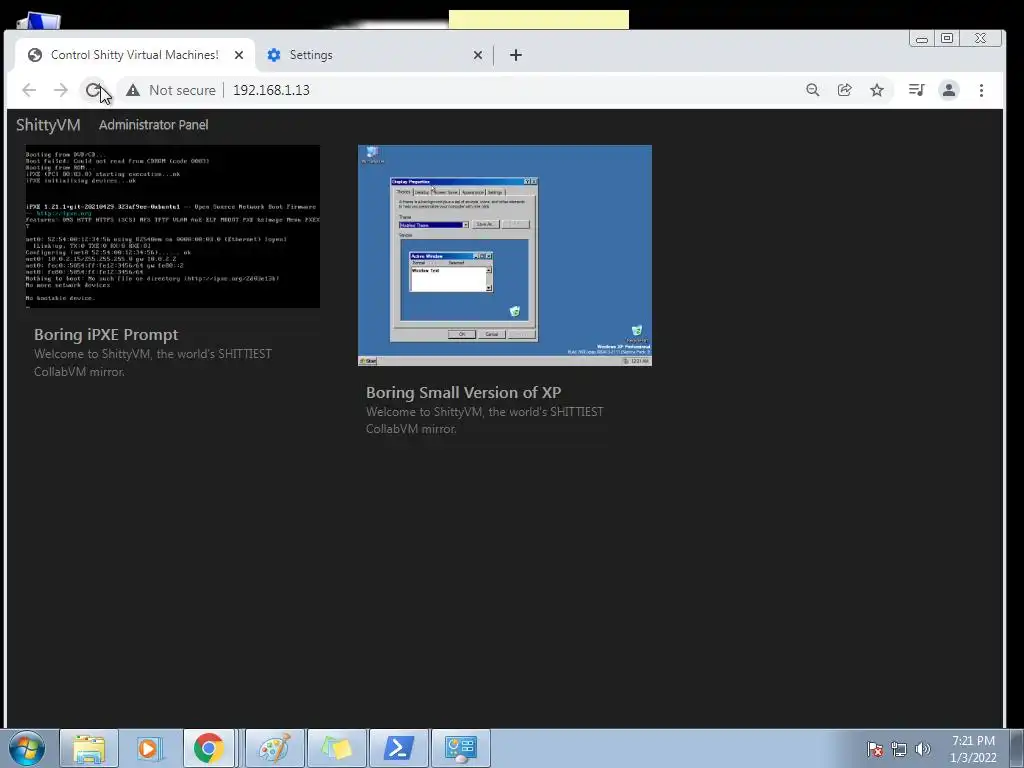Reload the current page
Screen dimensions: 1024x768
(93, 90)
